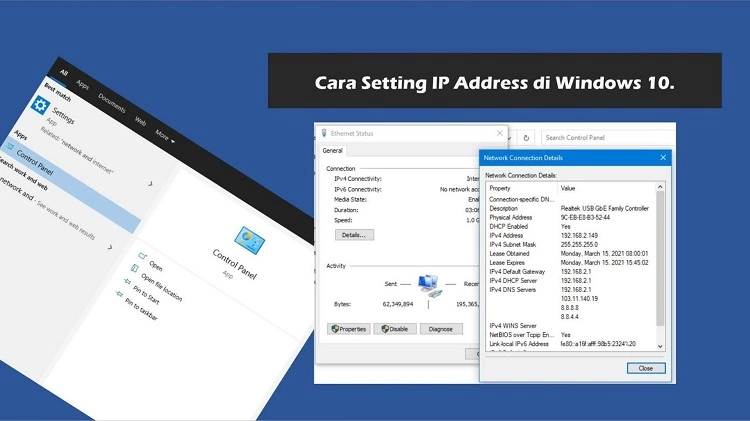Expand the Control Panel result chevron

(150, 183)
